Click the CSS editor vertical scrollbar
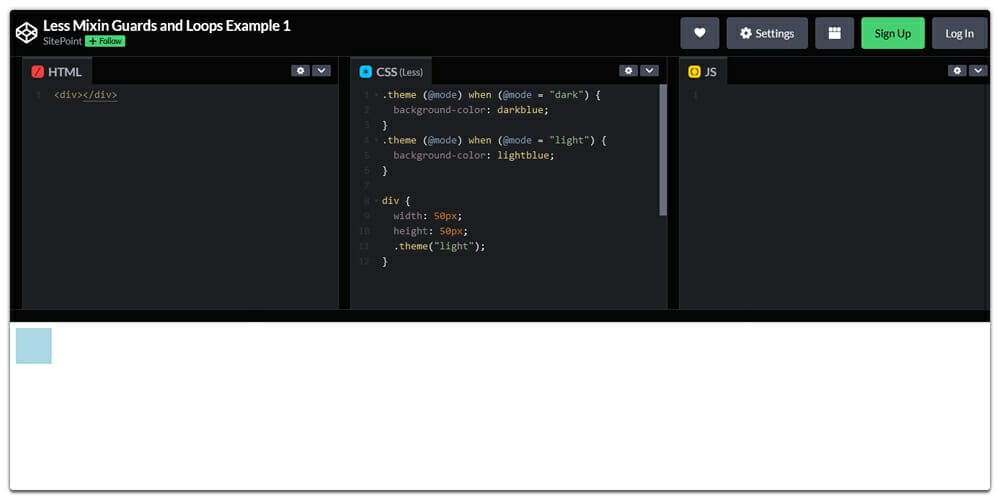The width and height of the screenshot is (1000, 500). 662,150
